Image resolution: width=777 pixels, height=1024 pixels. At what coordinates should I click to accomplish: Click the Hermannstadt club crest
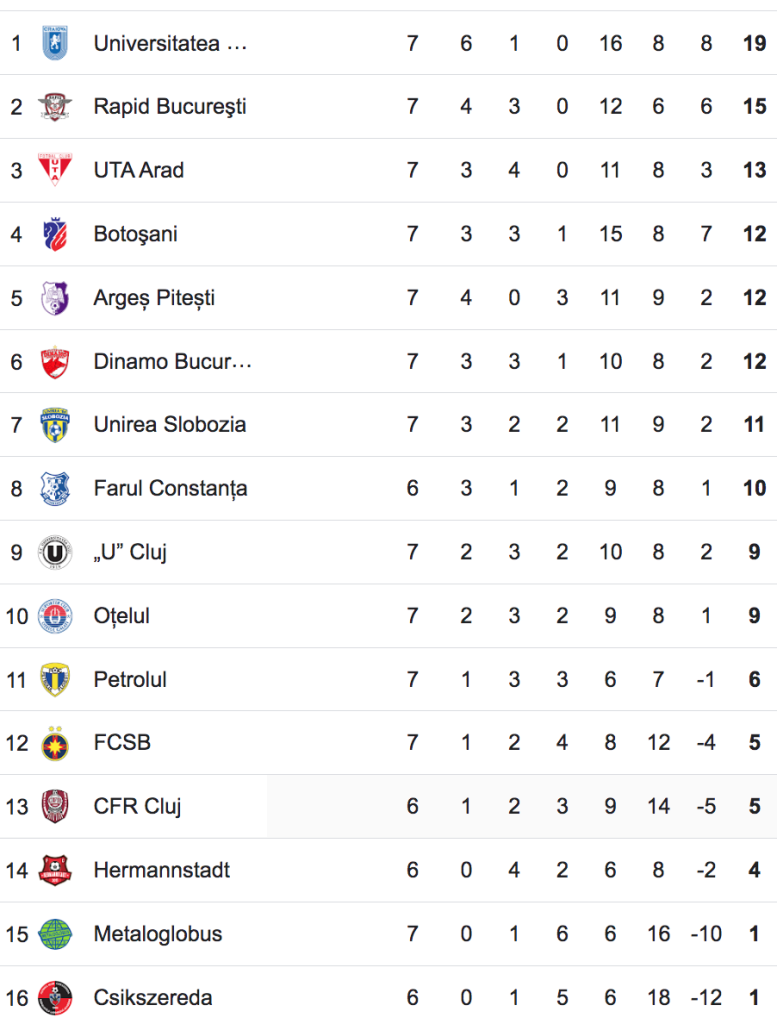[55, 871]
